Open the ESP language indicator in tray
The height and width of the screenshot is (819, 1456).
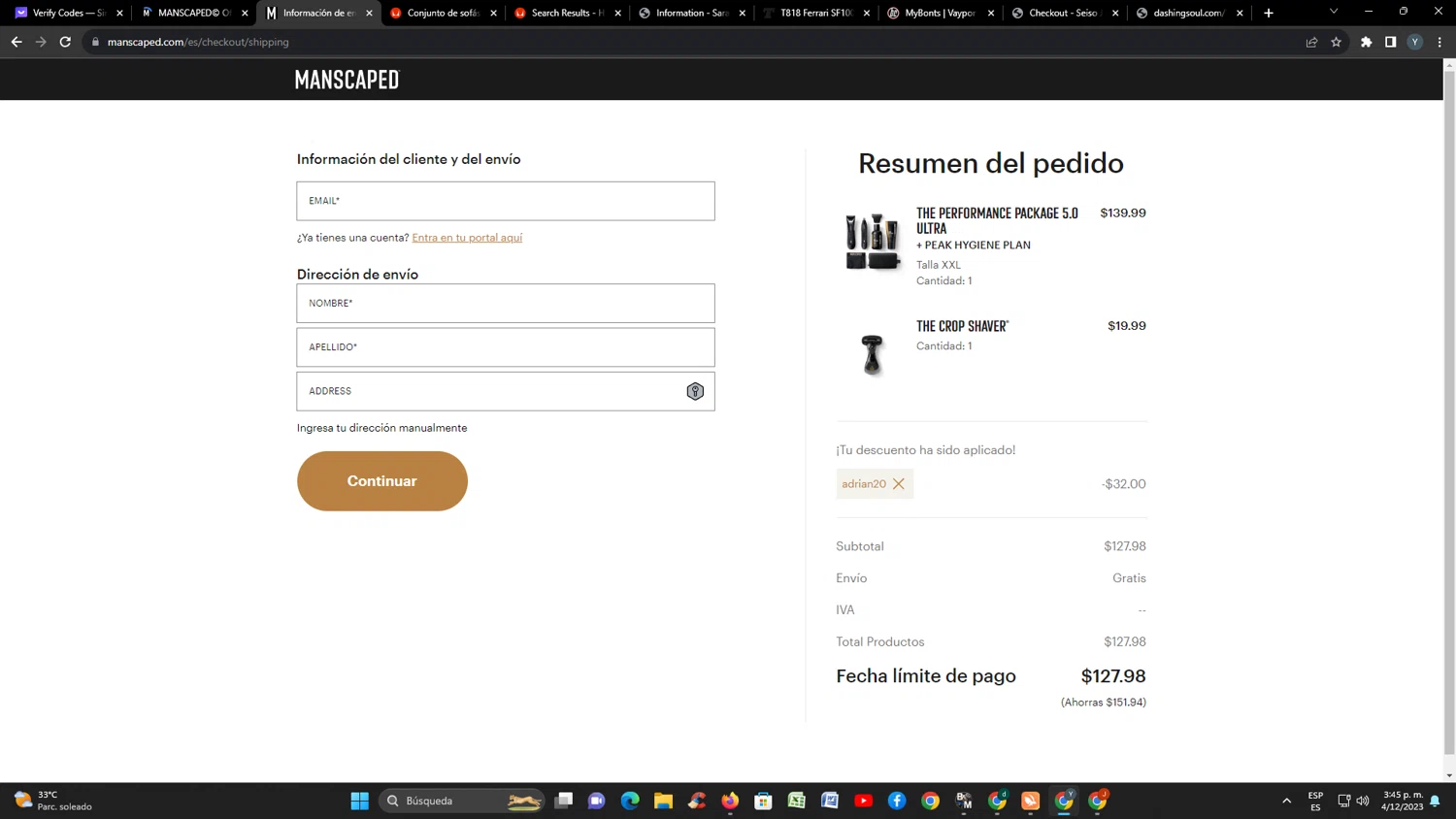1315,801
